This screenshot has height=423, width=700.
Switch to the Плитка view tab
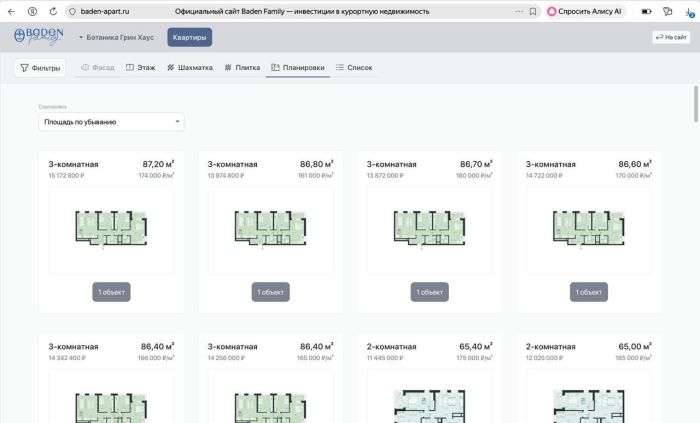pos(242,68)
